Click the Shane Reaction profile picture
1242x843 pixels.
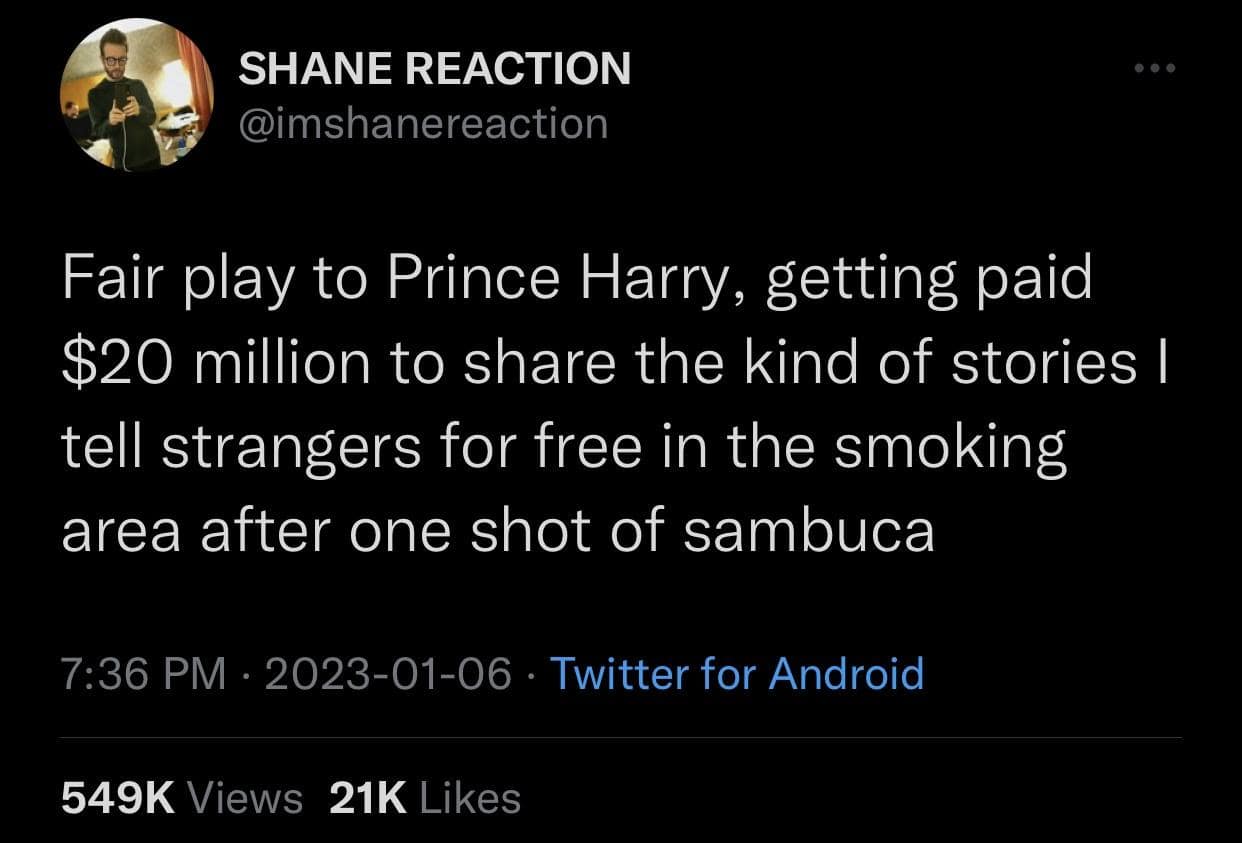point(136,95)
